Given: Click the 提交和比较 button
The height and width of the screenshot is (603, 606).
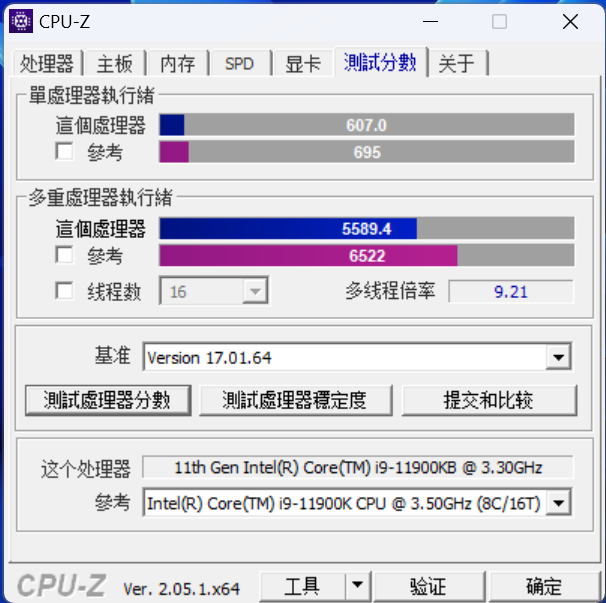Looking at the screenshot, I should click(489, 400).
